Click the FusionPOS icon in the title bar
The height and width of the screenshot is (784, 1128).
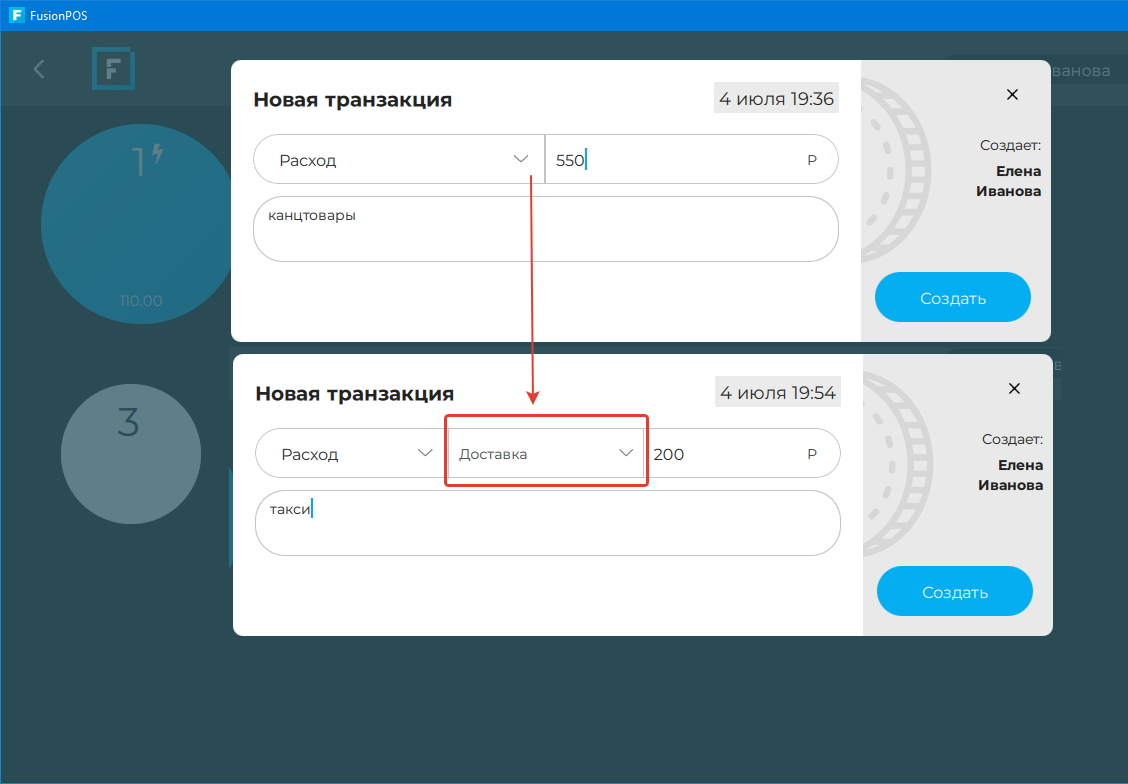16,15
